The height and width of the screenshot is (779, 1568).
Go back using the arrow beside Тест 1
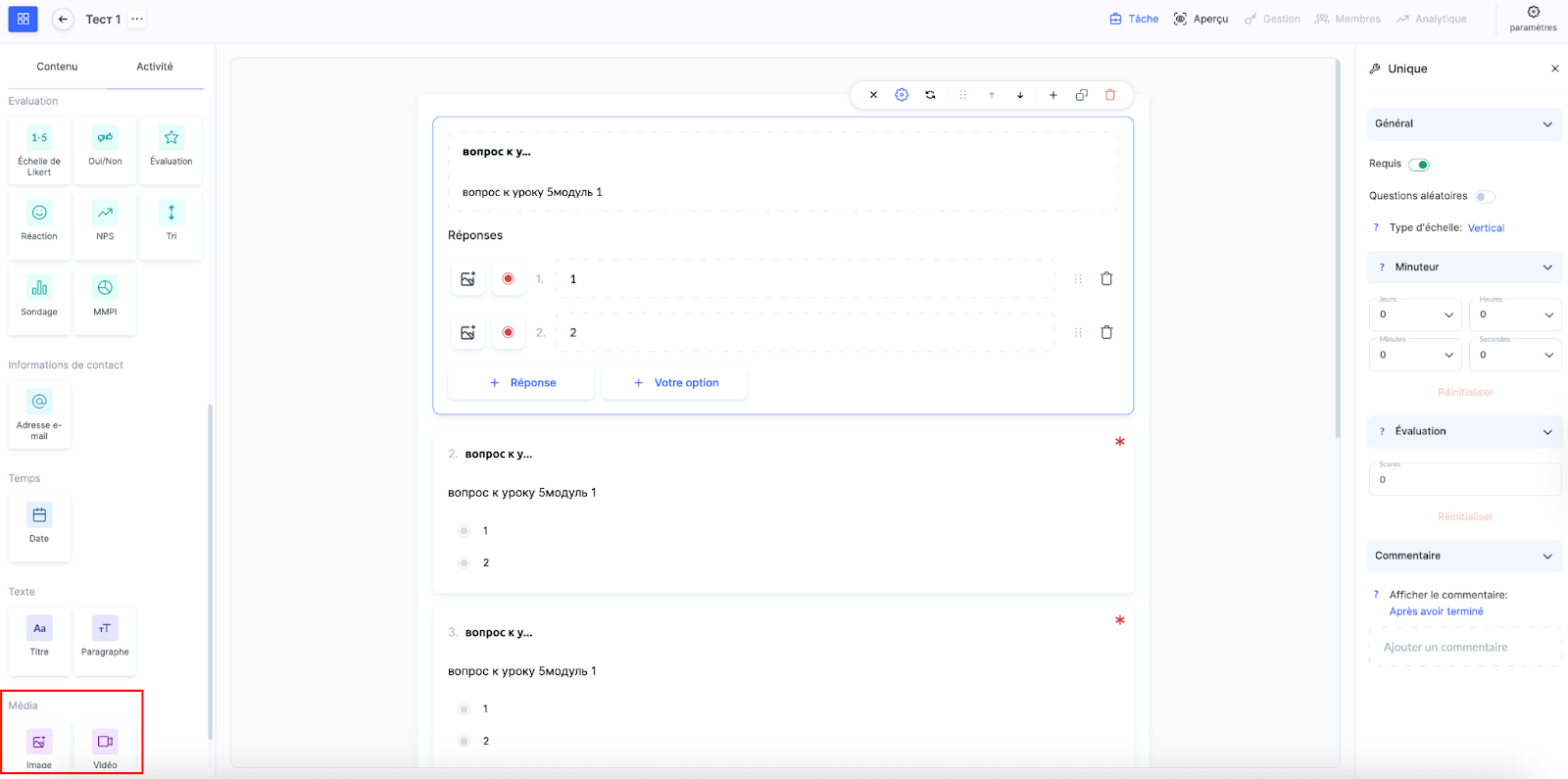tap(63, 19)
